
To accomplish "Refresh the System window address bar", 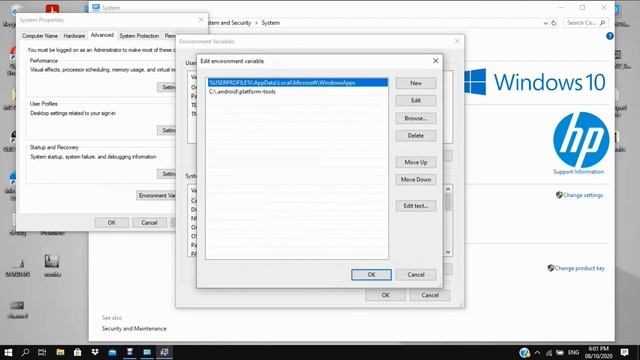I will click(554, 23).
